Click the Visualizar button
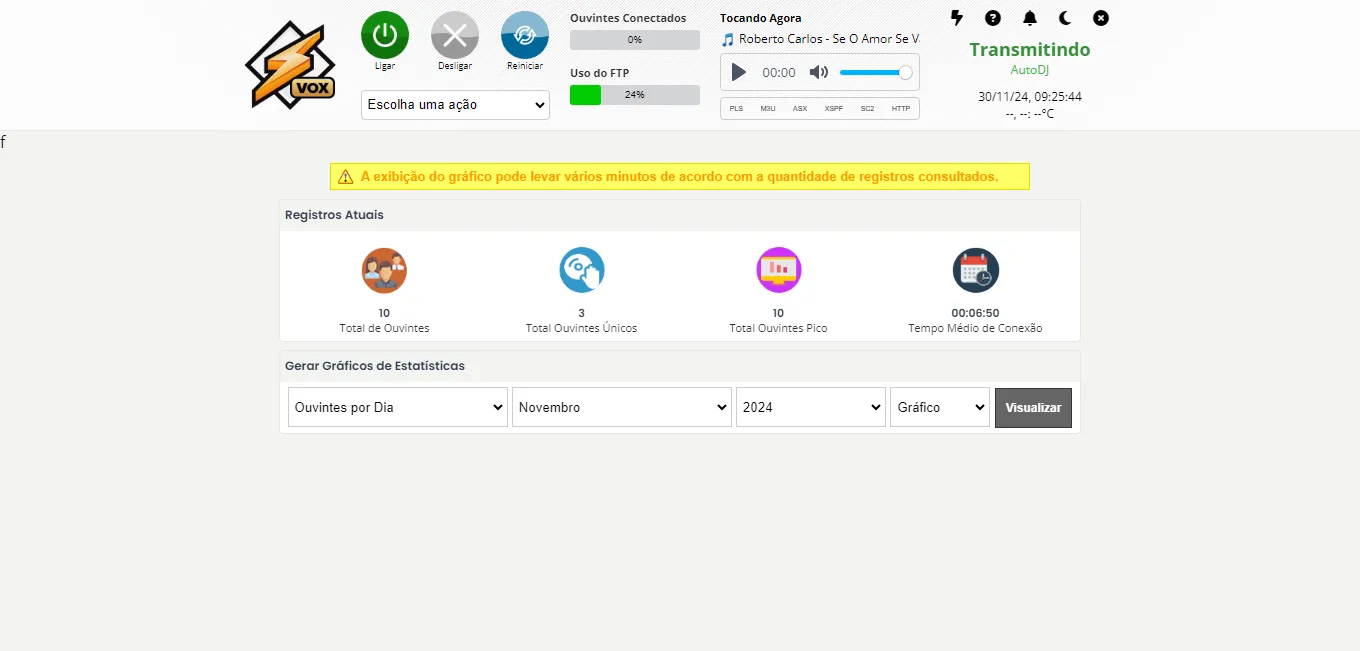The width and height of the screenshot is (1360, 651). click(x=1033, y=408)
